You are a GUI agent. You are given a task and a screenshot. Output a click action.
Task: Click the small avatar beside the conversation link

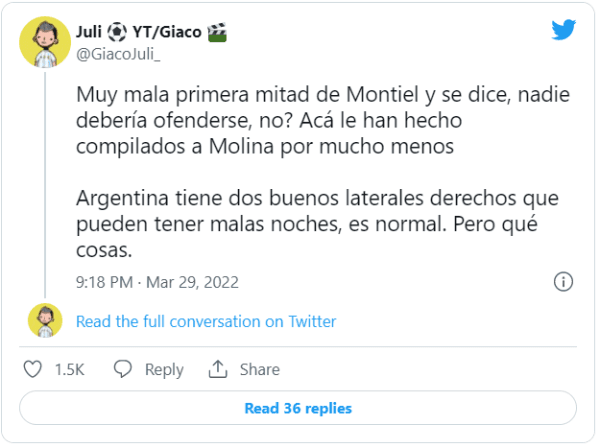[x=45, y=321]
